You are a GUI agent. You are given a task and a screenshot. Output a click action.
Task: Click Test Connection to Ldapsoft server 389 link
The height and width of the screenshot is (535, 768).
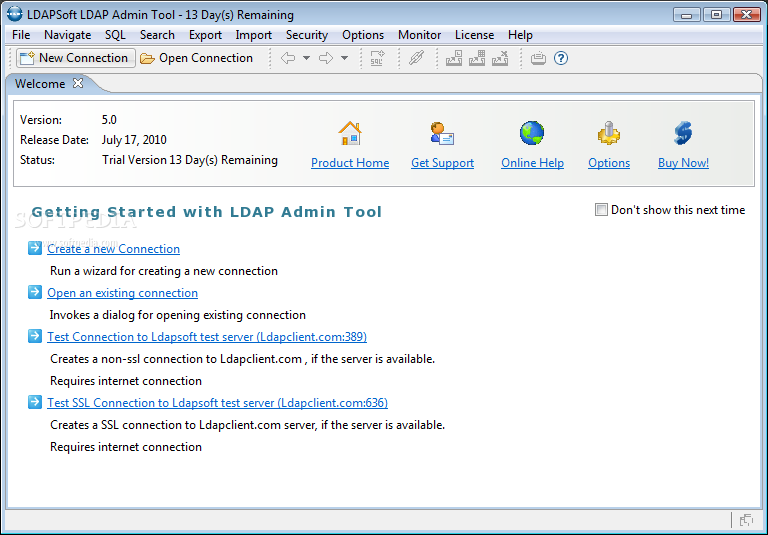tap(207, 337)
